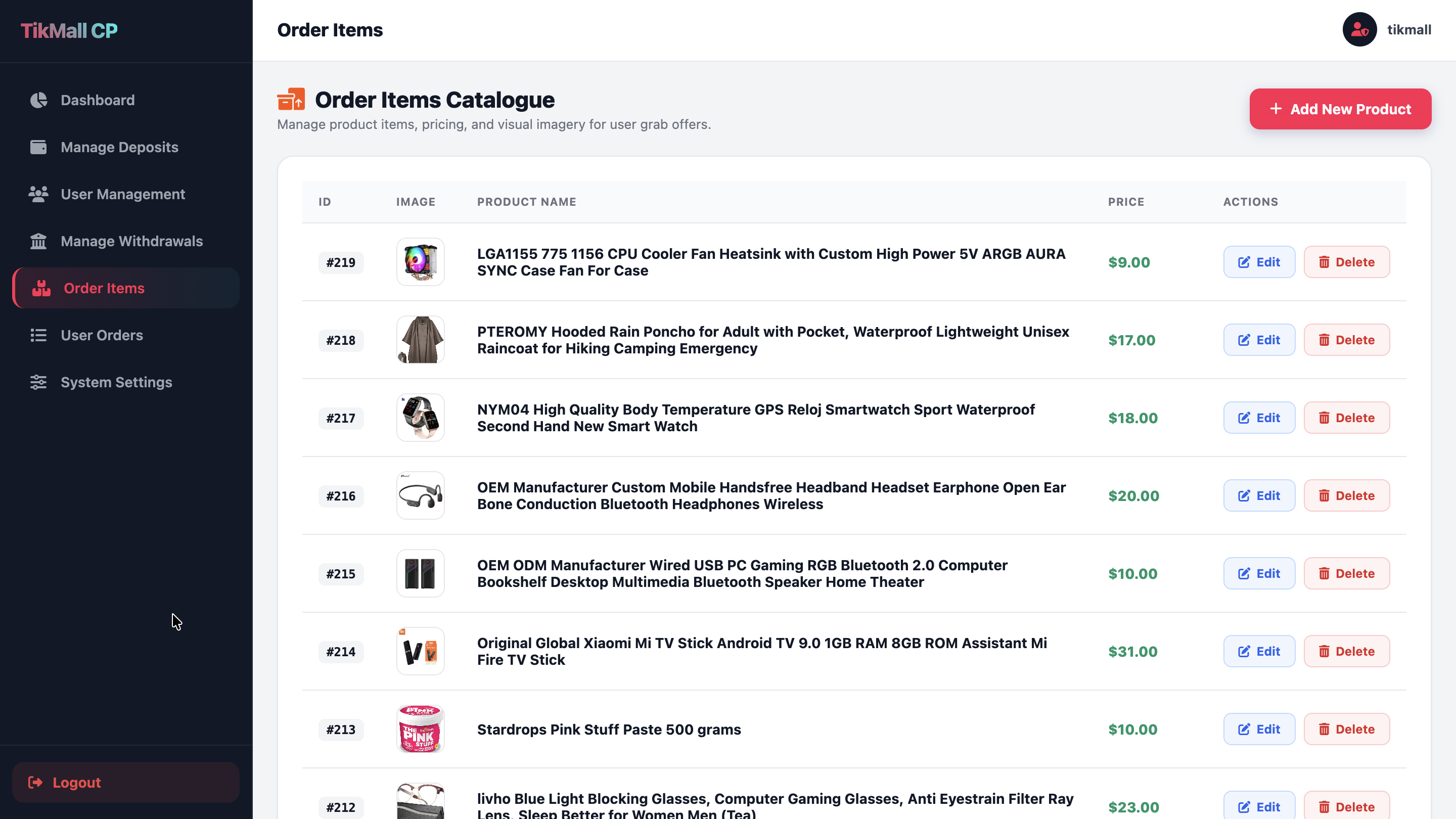The height and width of the screenshot is (819, 1456).
Task: Open the gaming speaker thumbnail
Action: point(421,573)
